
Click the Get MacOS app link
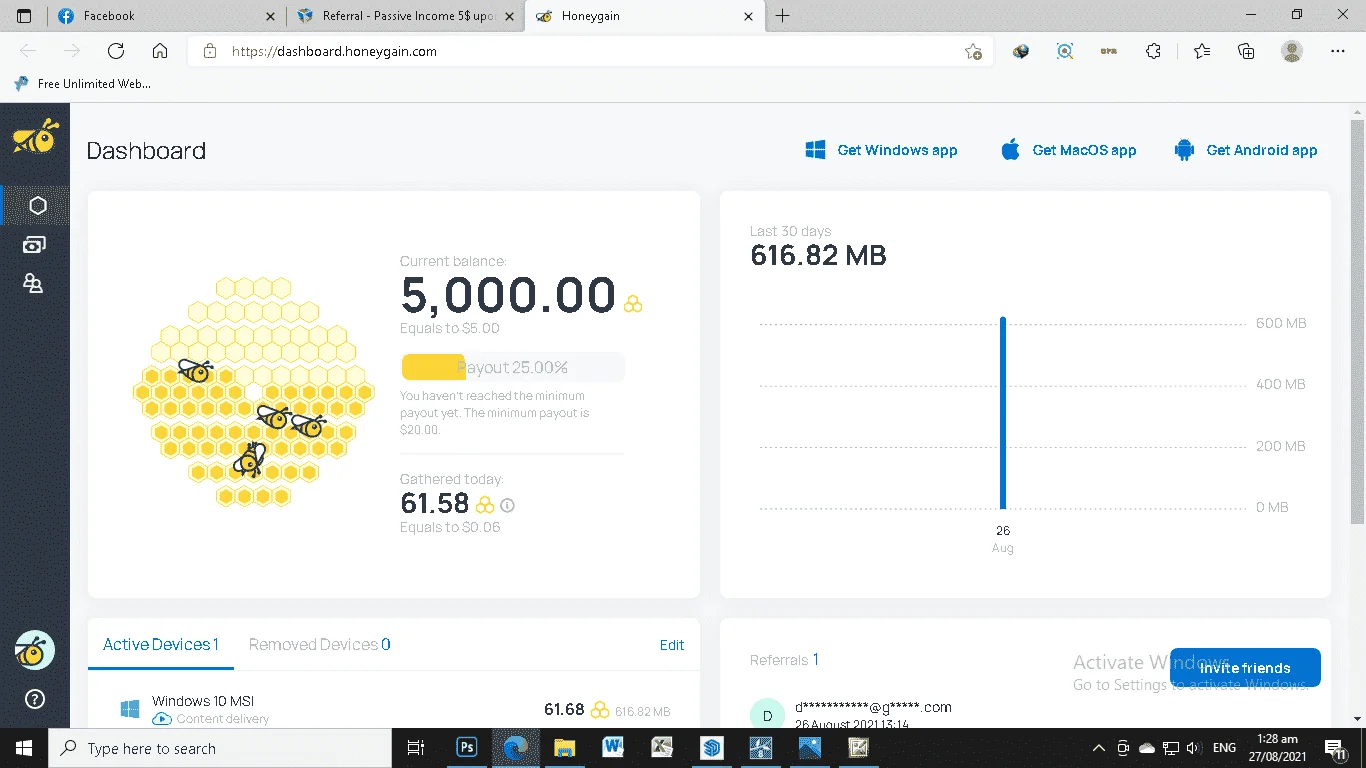tap(1068, 150)
